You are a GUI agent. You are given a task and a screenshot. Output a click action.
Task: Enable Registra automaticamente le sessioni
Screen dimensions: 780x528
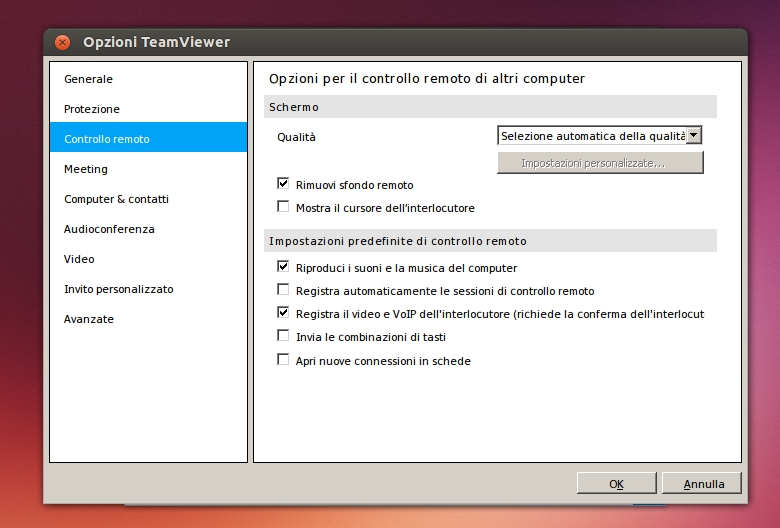(x=283, y=290)
